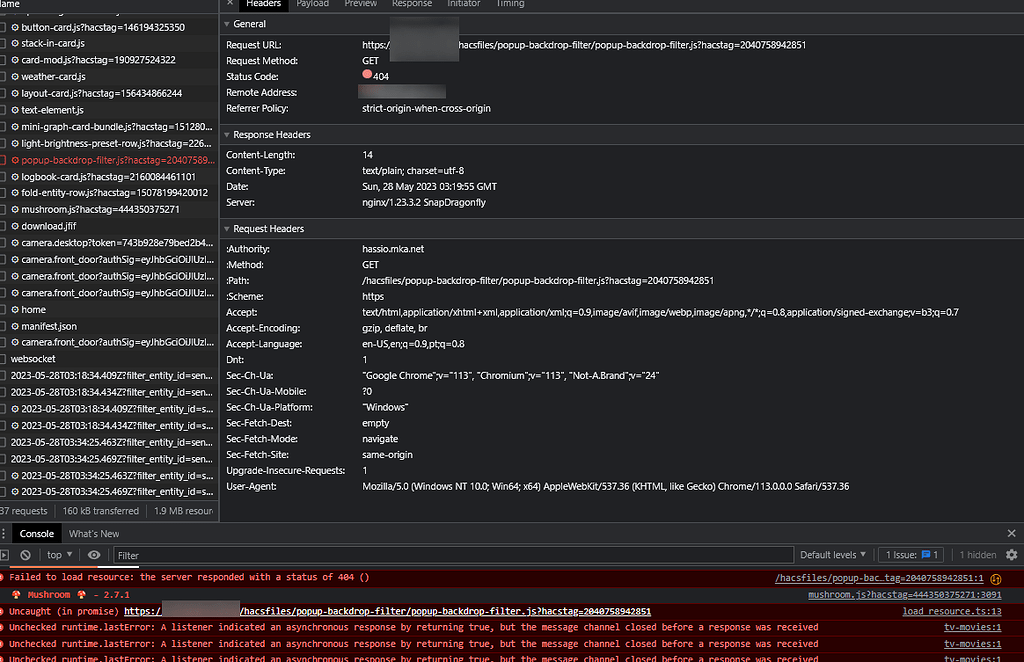Open the Timing tab
The image size is (1024, 662).
point(510,5)
